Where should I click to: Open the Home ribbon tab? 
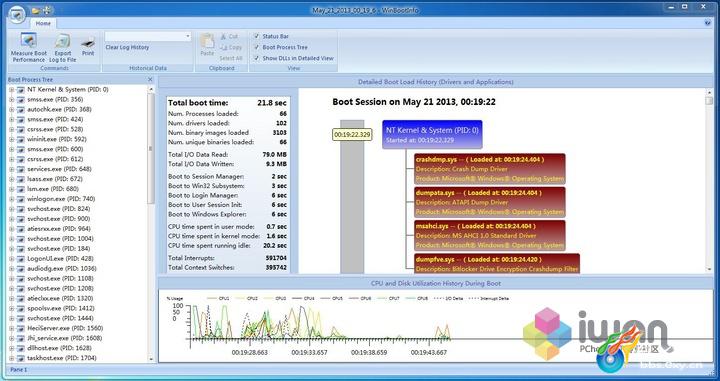click(x=43, y=23)
